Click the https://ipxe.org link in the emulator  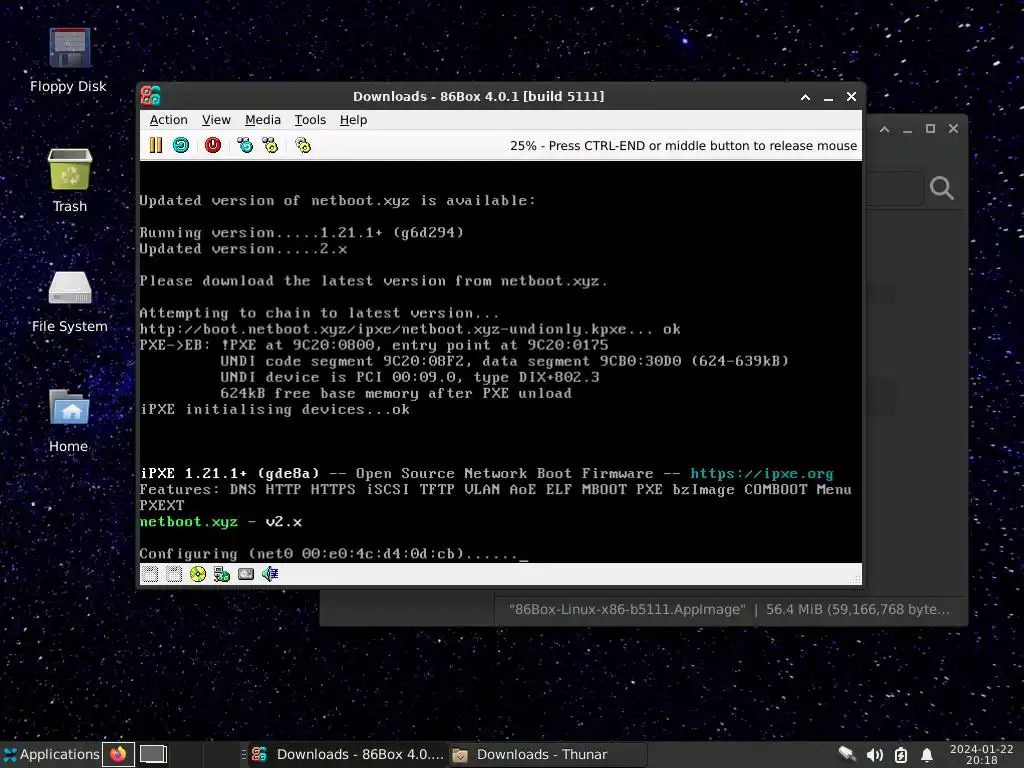pos(761,473)
